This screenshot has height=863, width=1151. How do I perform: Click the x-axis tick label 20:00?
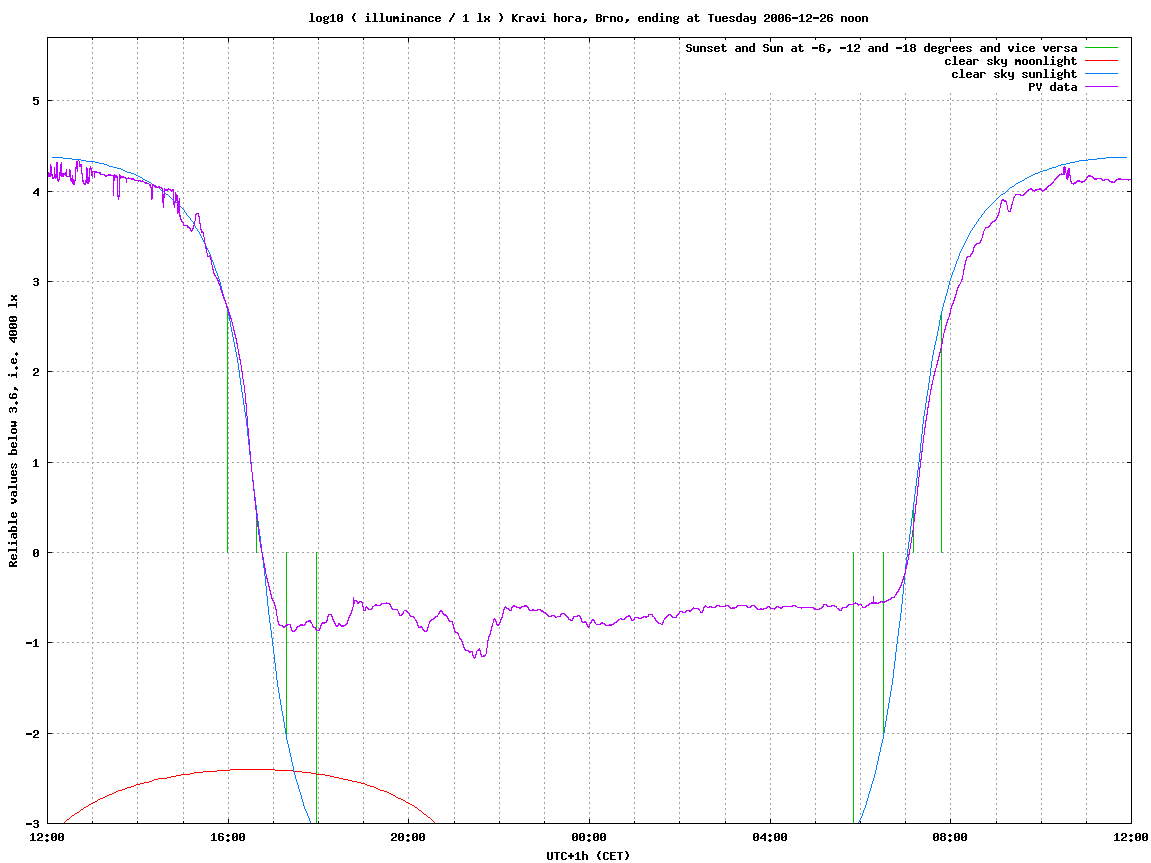(x=408, y=837)
